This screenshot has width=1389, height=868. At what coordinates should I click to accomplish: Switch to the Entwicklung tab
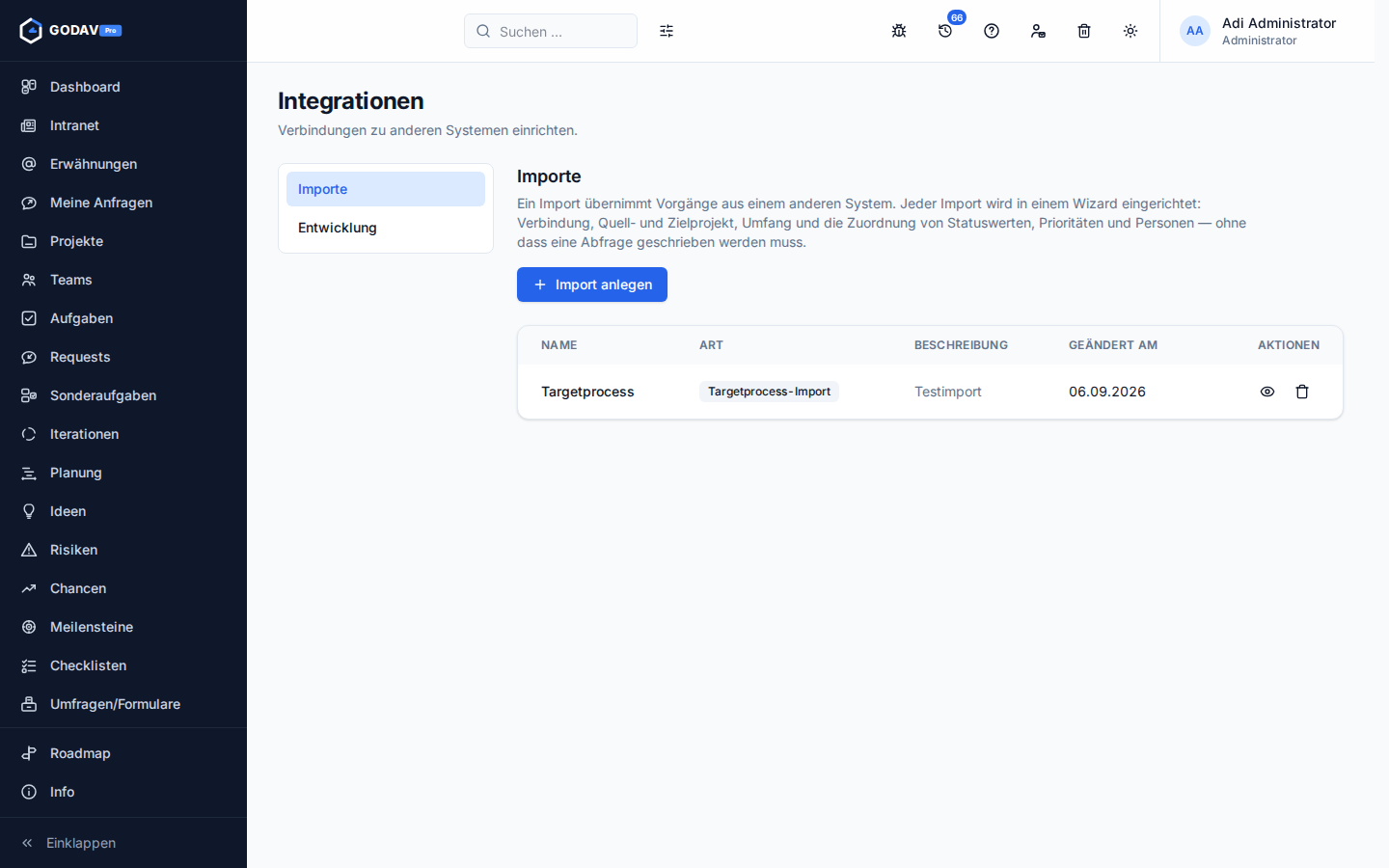386,228
